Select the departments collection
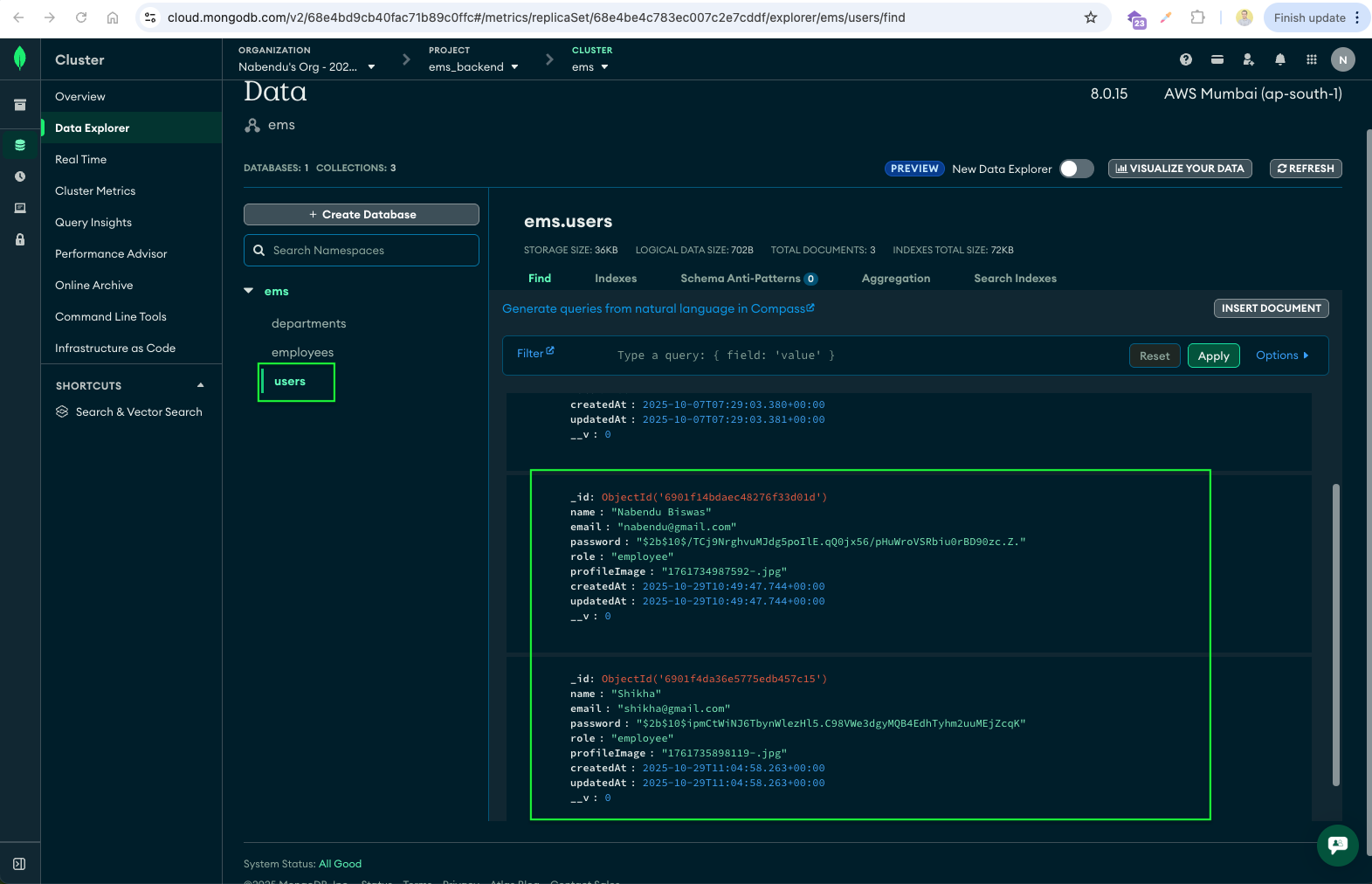 tap(308, 323)
